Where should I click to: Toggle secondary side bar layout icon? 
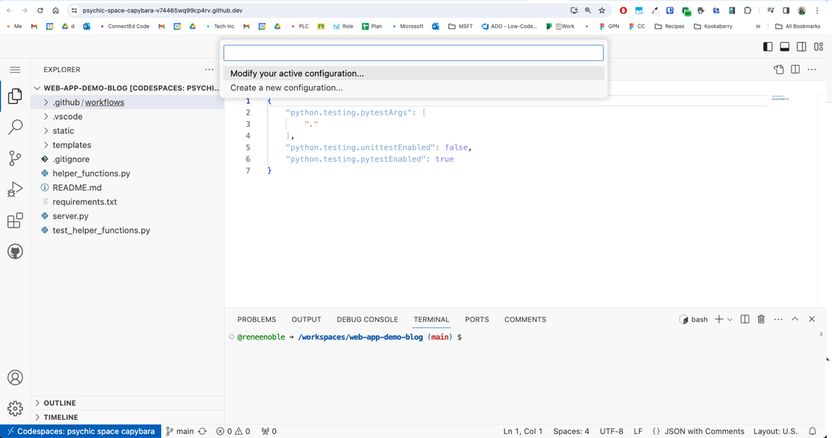pos(802,47)
